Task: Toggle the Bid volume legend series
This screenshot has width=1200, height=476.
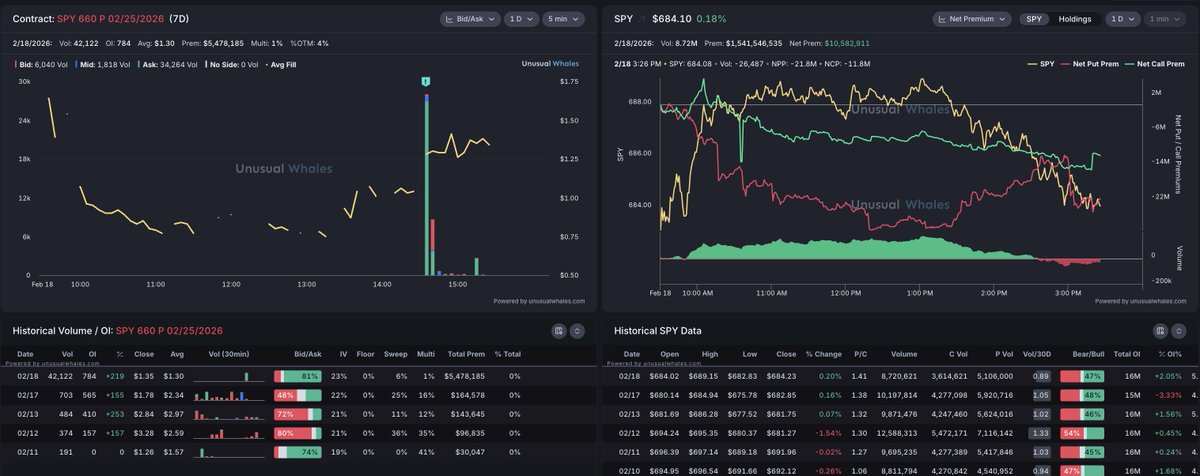Action: pyautogui.click(x=42, y=64)
